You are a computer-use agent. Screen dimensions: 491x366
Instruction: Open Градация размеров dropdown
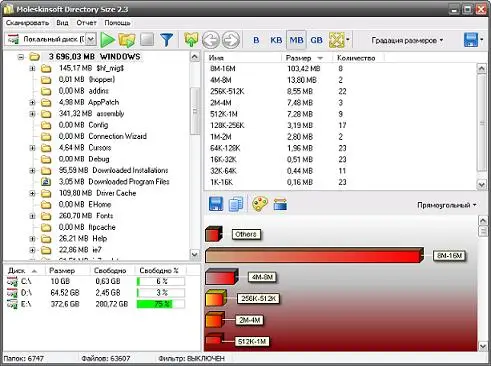(407, 40)
